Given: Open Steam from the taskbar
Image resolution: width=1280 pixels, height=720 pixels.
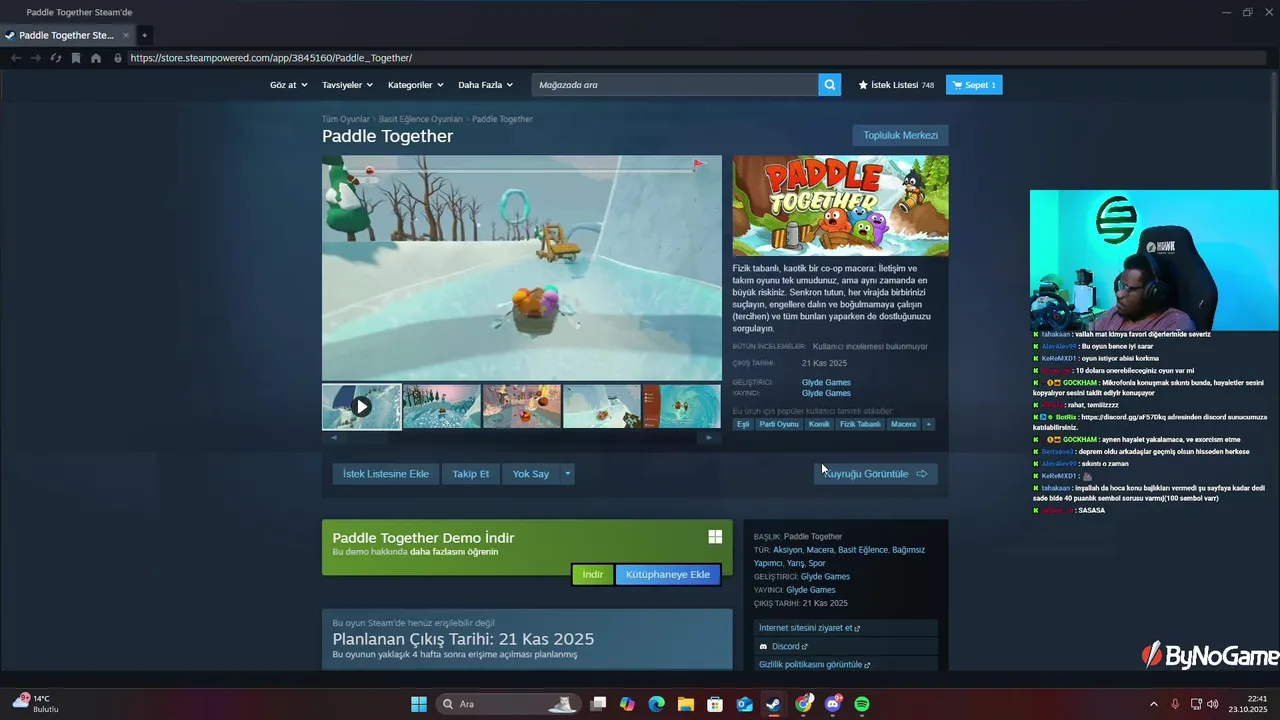Looking at the screenshot, I should (774, 704).
